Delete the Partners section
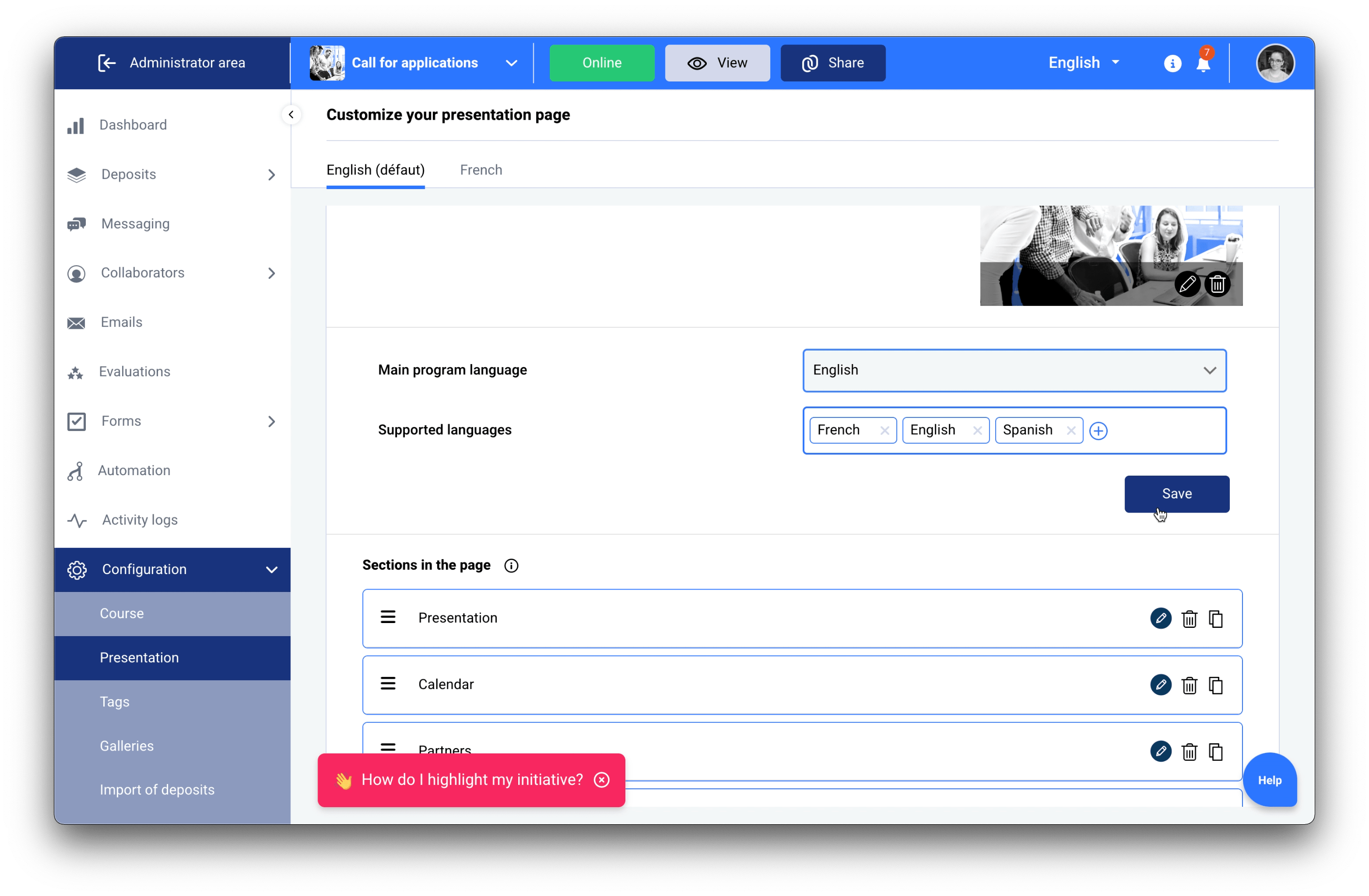The width and height of the screenshot is (1369, 896). click(1189, 752)
